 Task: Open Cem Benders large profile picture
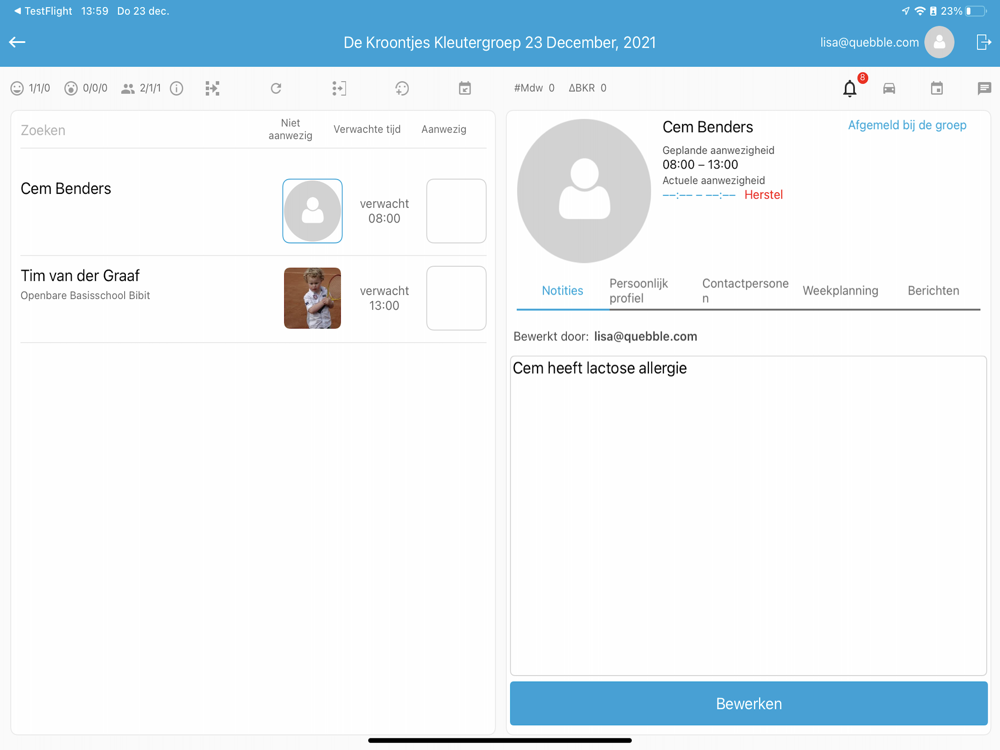point(584,191)
